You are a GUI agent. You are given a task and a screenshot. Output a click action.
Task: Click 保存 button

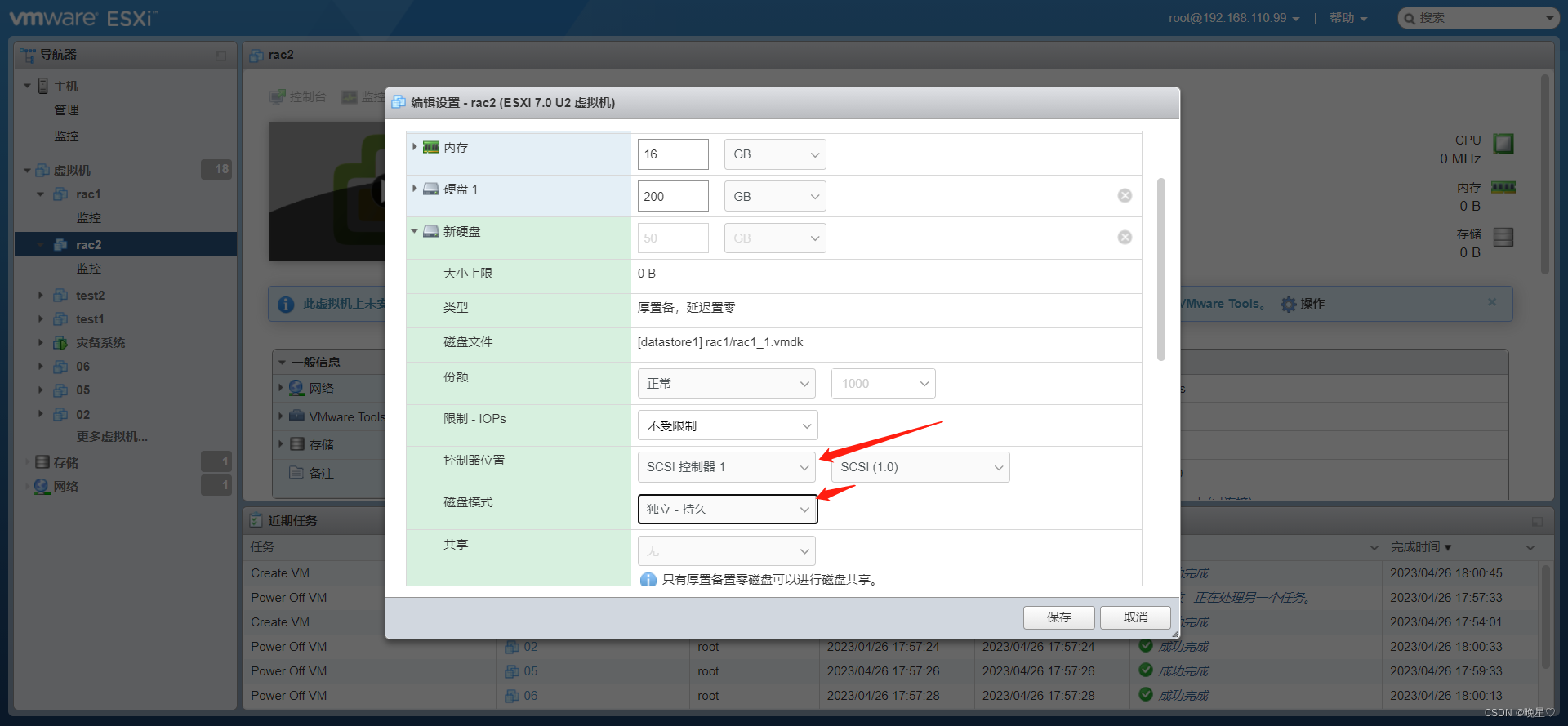[x=1059, y=617]
